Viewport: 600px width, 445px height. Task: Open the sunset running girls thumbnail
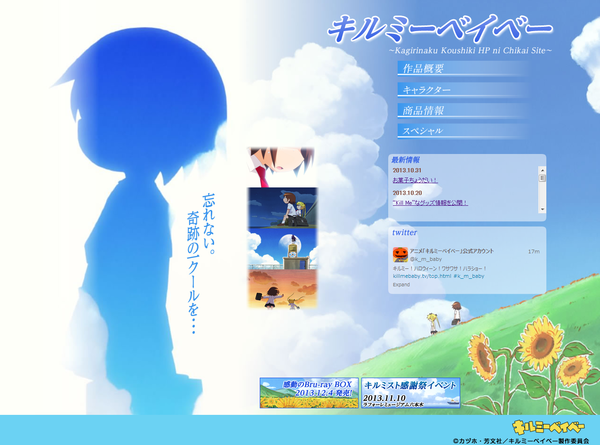[282, 289]
